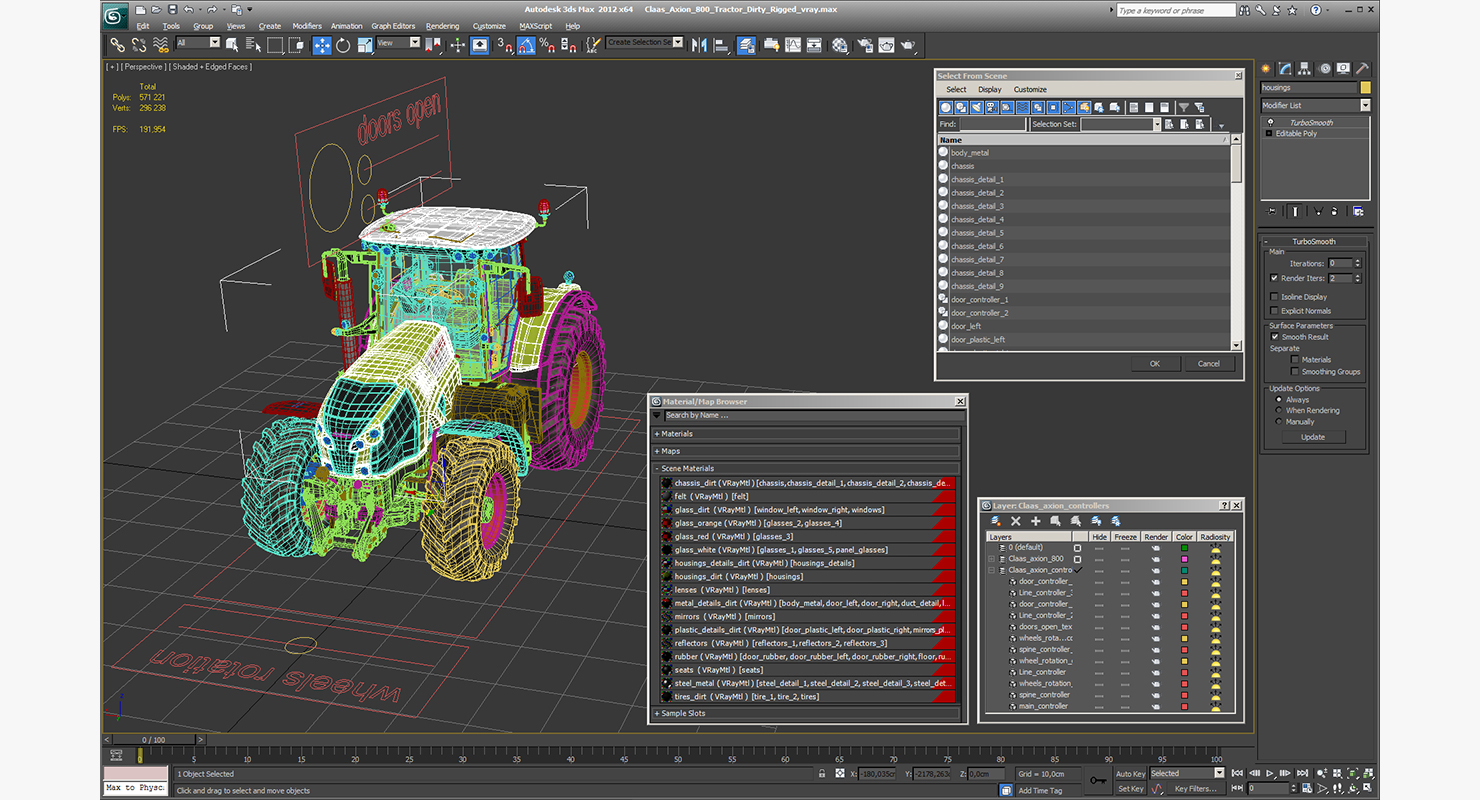Screen dimensions: 1480x800
Task: Open the Manage Layers toolbar icon
Action: tap(746, 45)
